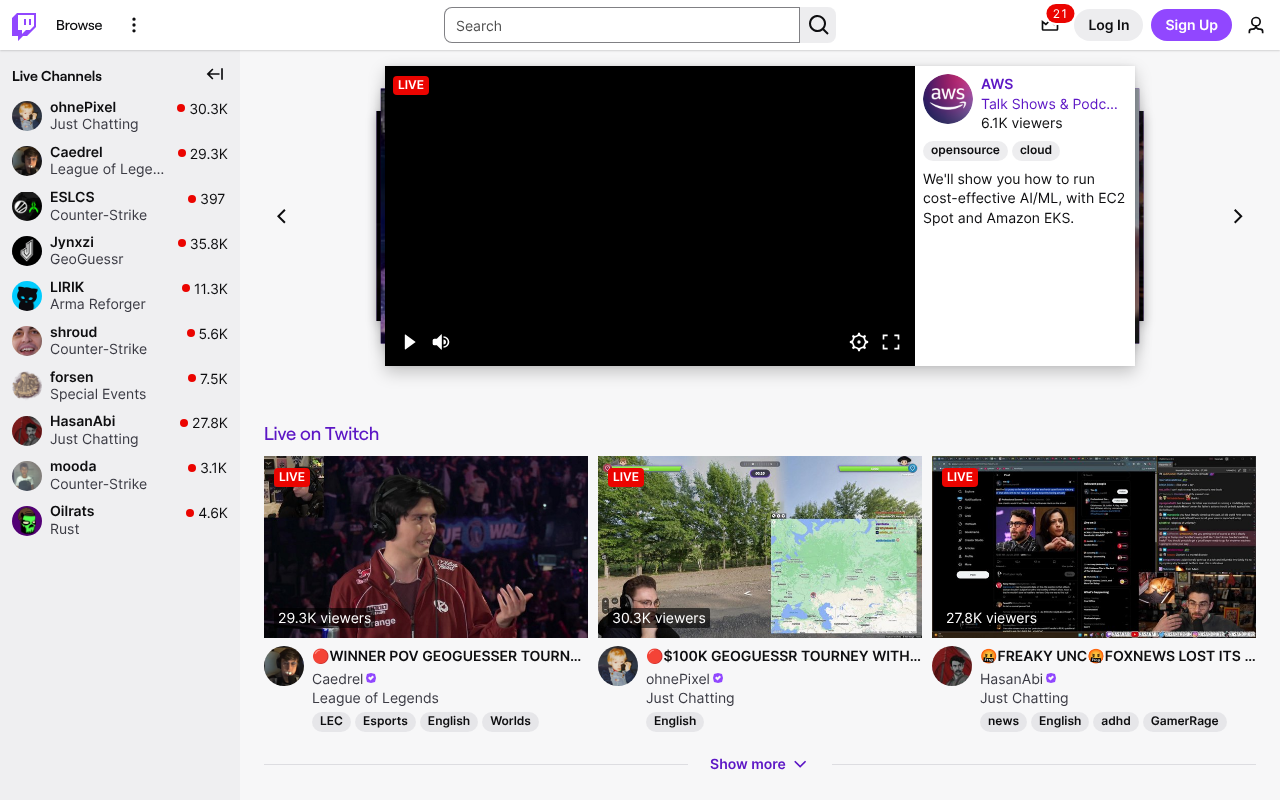
Task: Click mooda avatar in sidebar
Action: pyautogui.click(x=27, y=476)
